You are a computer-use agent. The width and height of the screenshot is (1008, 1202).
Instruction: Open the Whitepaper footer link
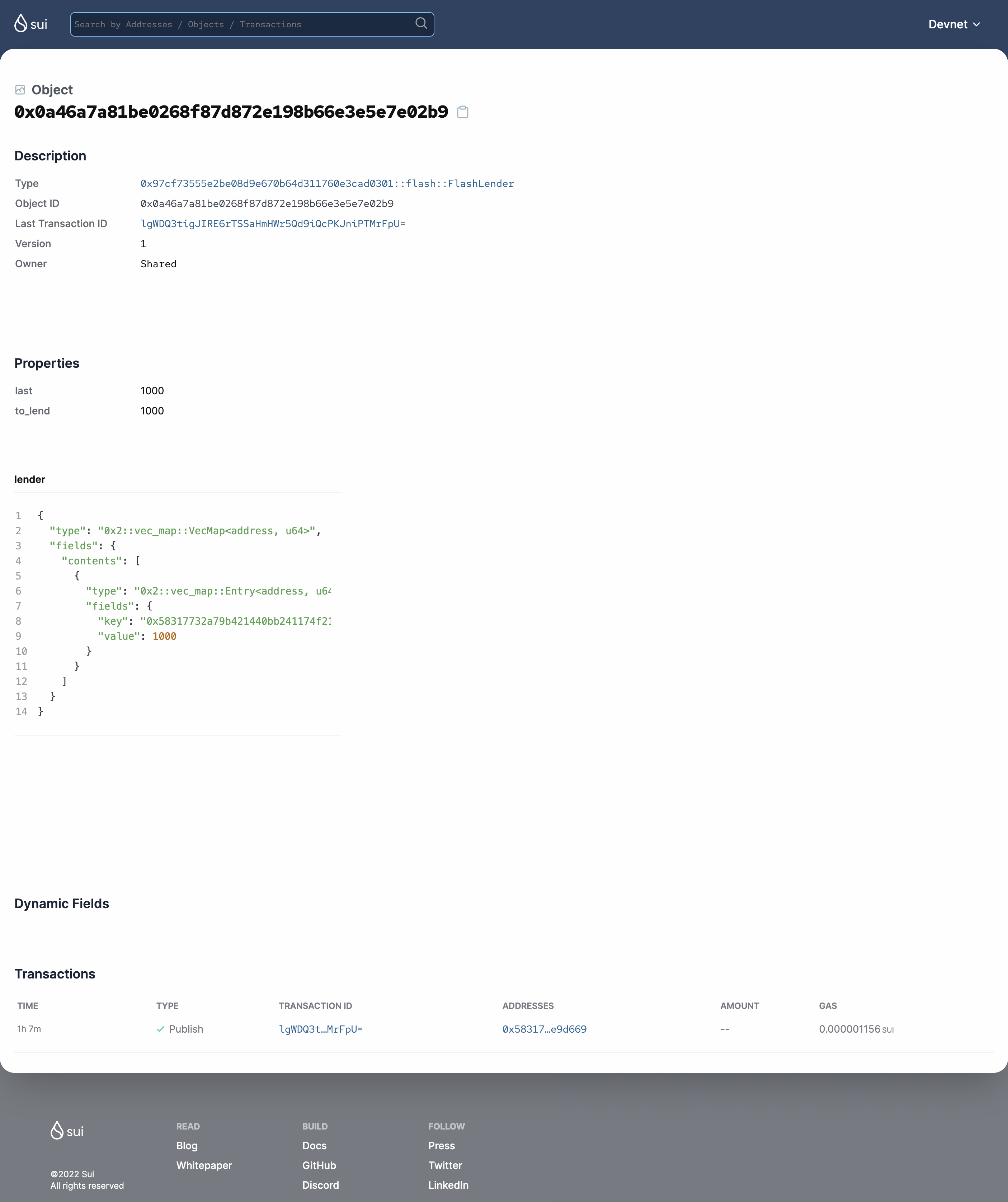pos(204,1165)
